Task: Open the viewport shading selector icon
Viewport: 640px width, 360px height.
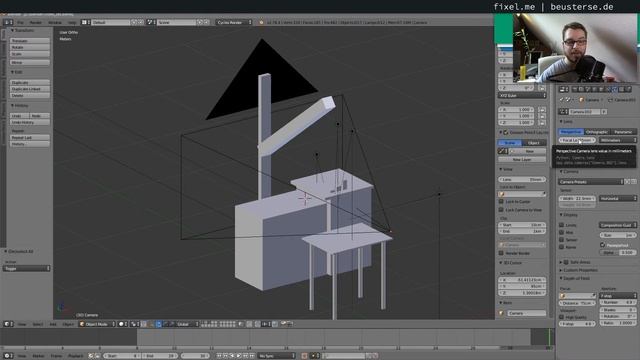Action: 122,324
